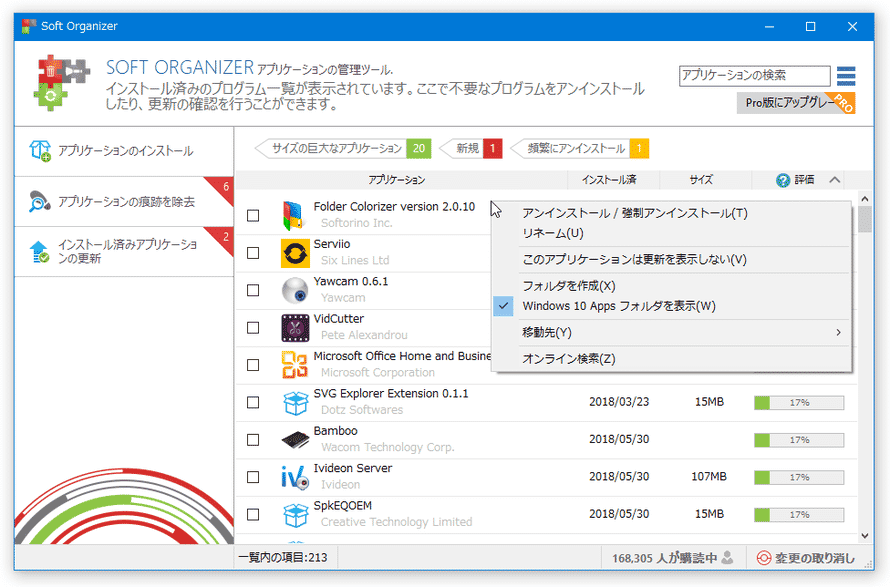Image resolution: width=890 pixels, height=587 pixels.
Task: Expand the 移動先(Y) submenu arrow
Action: pyautogui.click(x=838, y=333)
